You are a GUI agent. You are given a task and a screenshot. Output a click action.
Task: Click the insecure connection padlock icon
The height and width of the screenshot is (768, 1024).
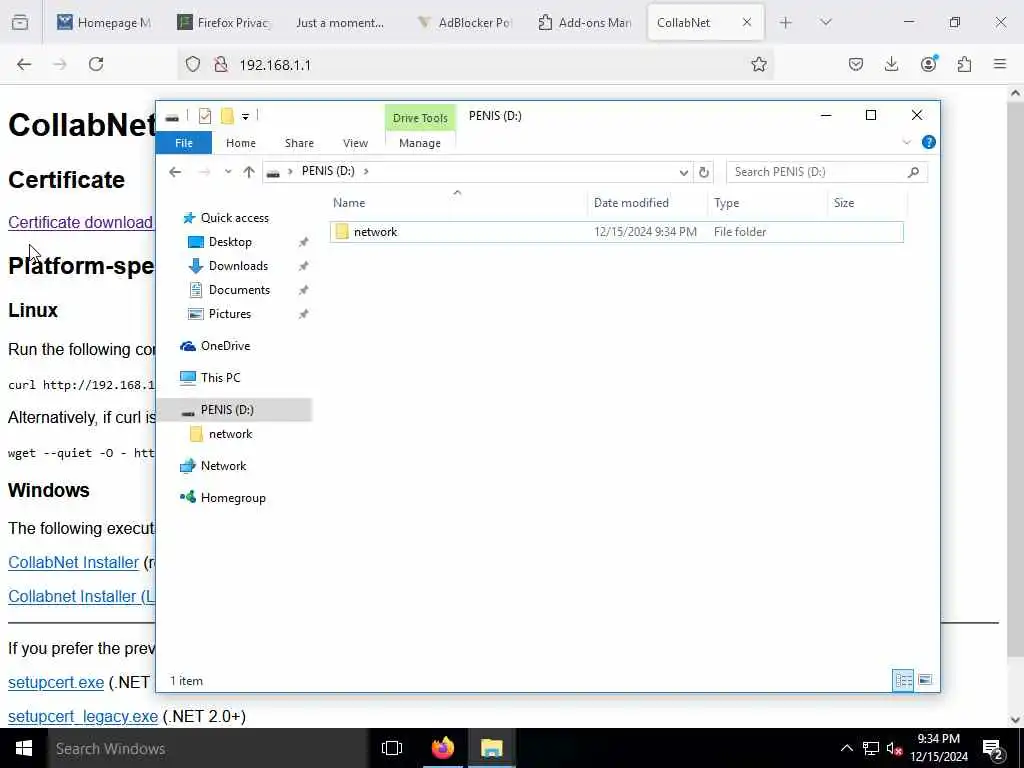pos(221,64)
